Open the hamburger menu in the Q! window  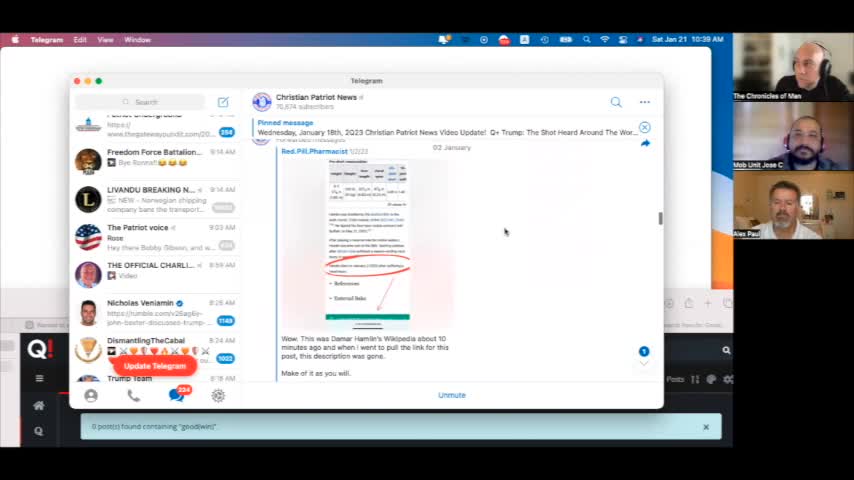[39, 378]
